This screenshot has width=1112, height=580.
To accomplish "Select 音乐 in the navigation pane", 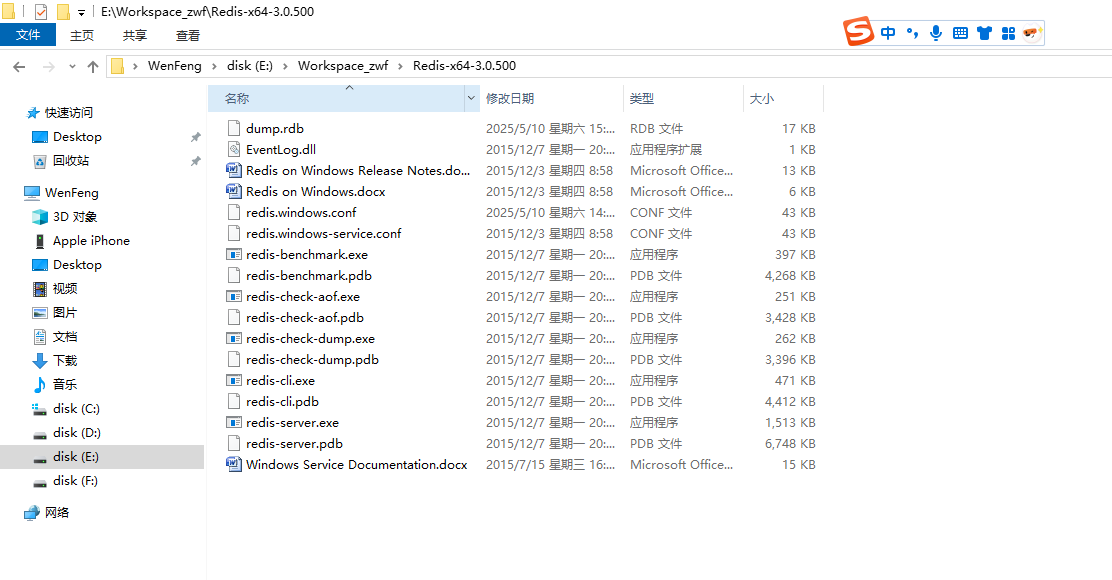I will [65, 384].
